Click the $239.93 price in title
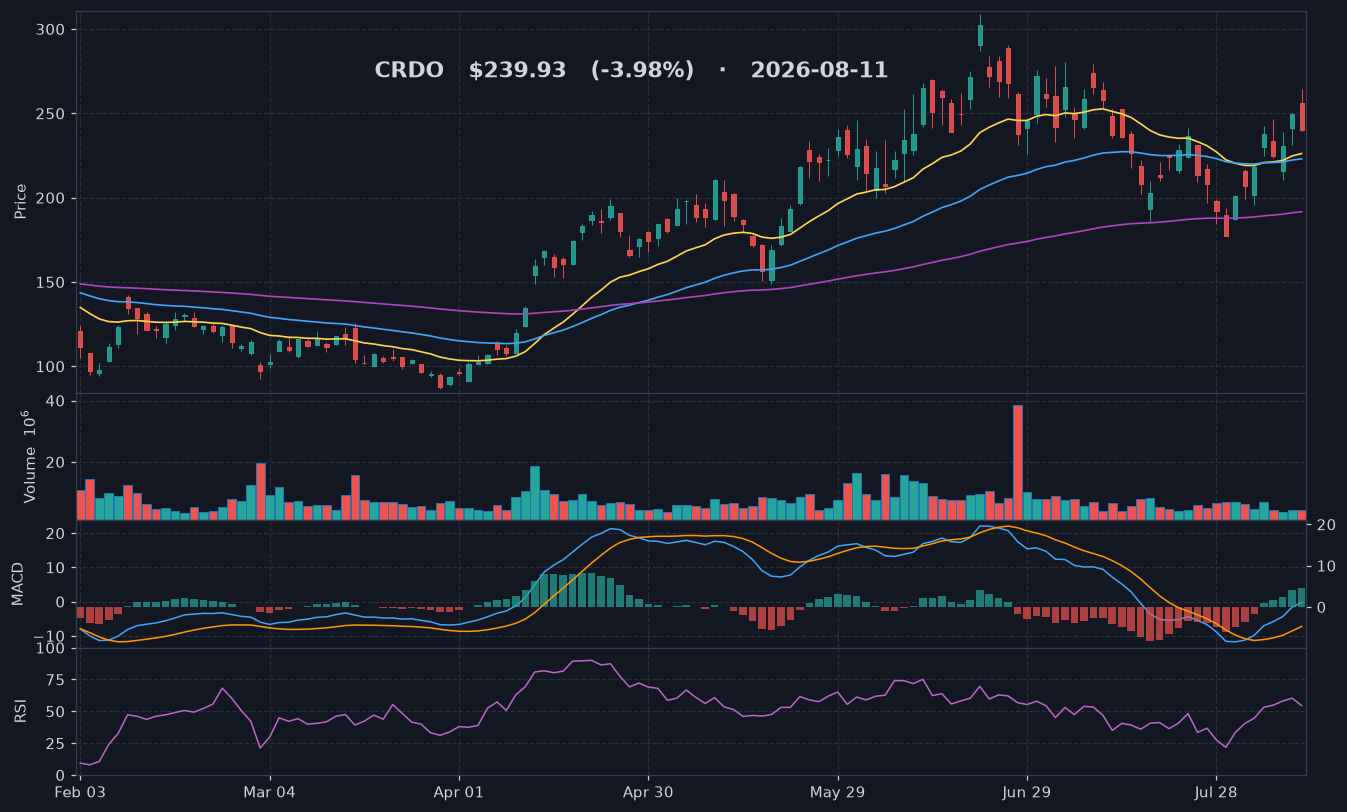 pyautogui.click(x=517, y=71)
